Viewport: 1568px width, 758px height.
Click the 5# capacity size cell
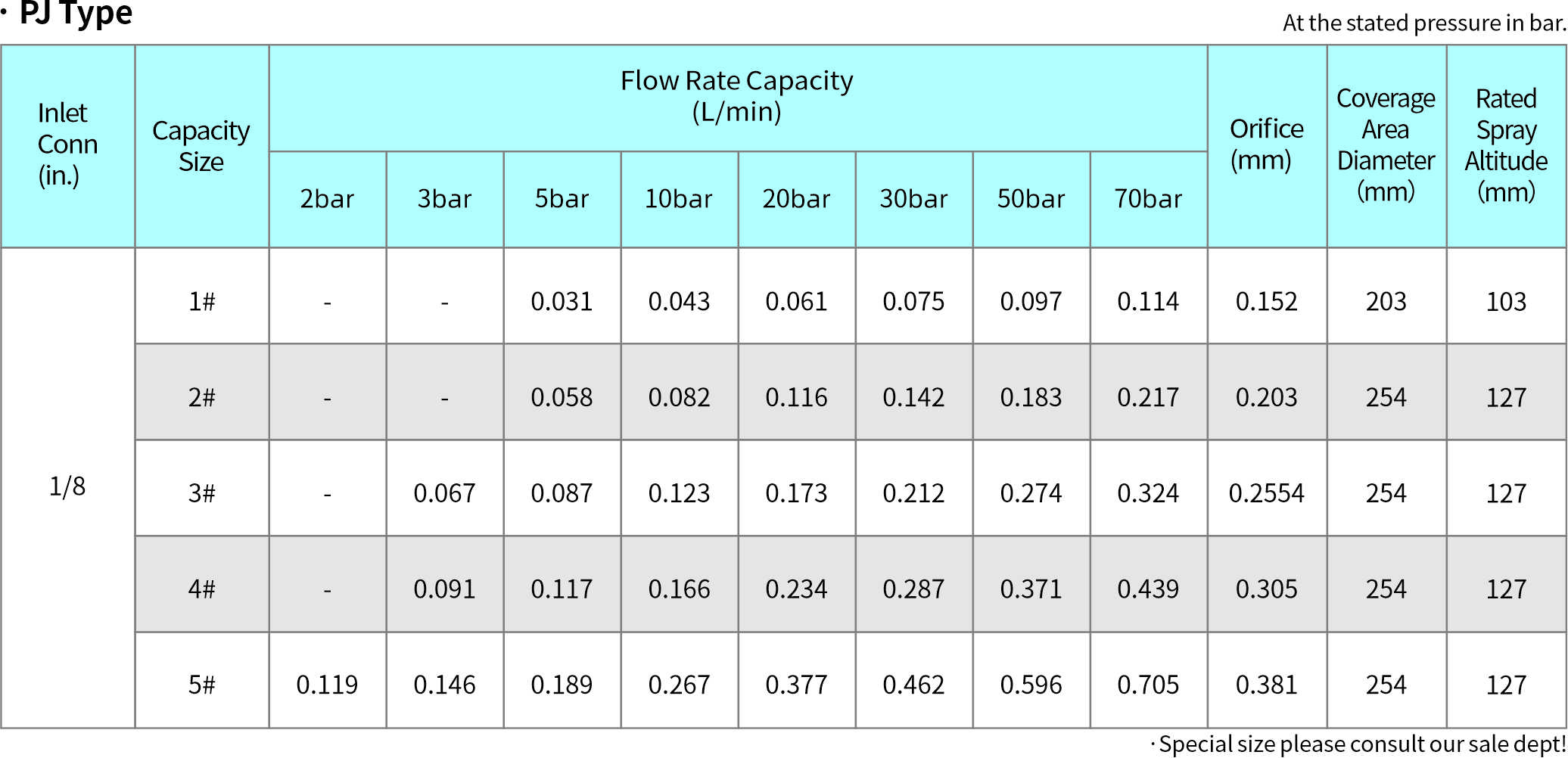click(x=201, y=685)
